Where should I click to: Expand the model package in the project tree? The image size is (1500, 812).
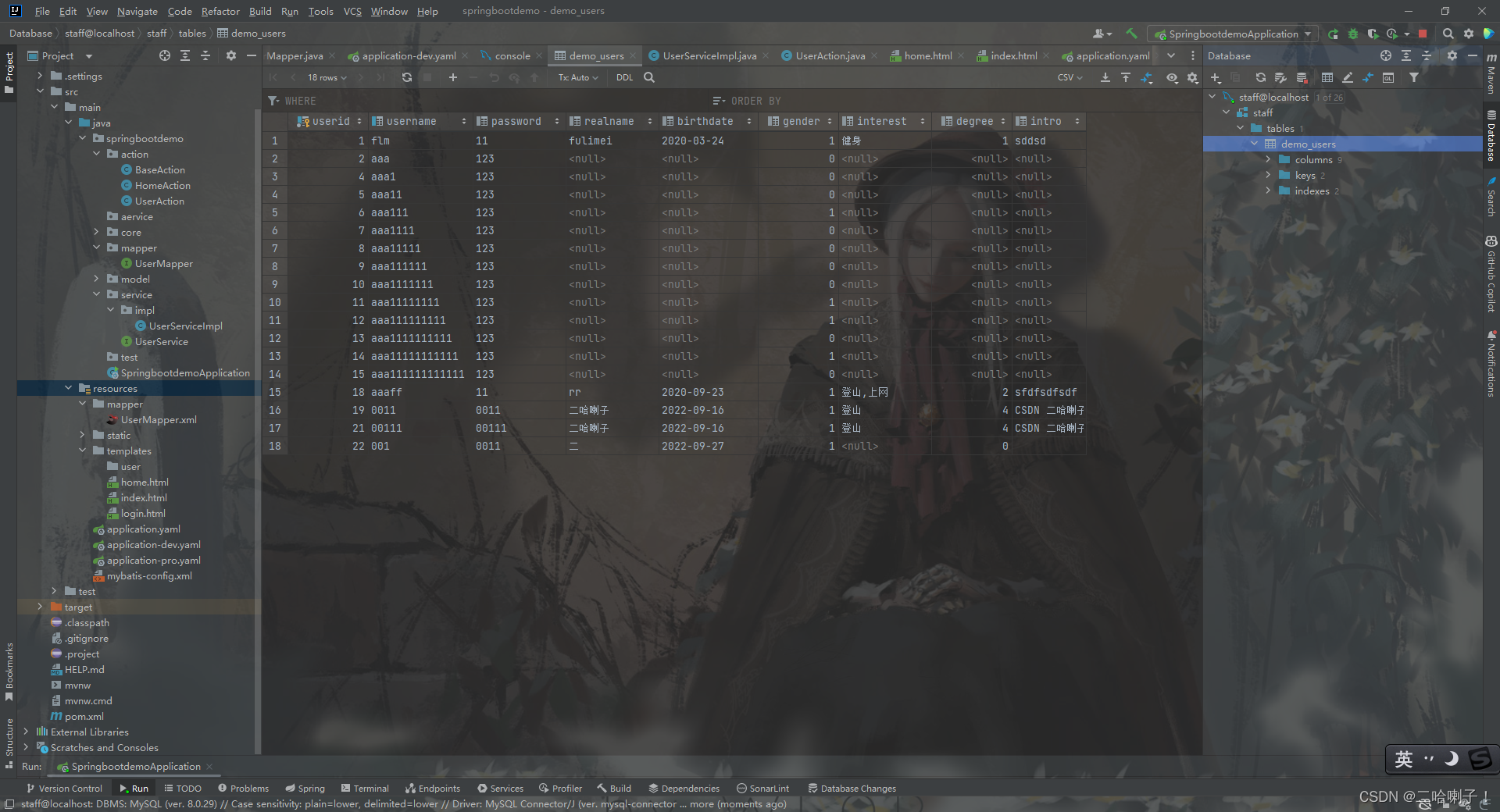(x=97, y=279)
